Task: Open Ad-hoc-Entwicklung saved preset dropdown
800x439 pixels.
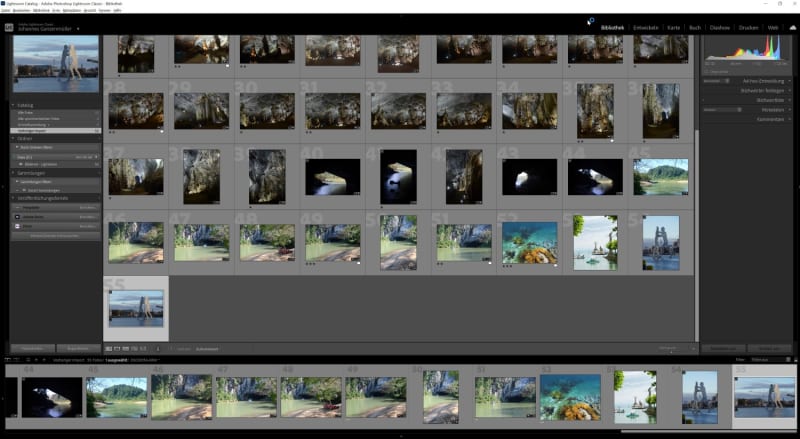Action: 717,81
